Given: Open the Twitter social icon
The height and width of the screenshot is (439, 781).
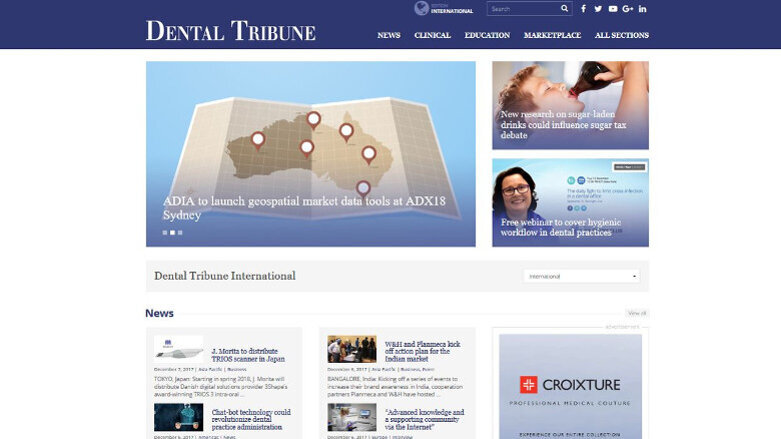Looking at the screenshot, I should (x=598, y=8).
